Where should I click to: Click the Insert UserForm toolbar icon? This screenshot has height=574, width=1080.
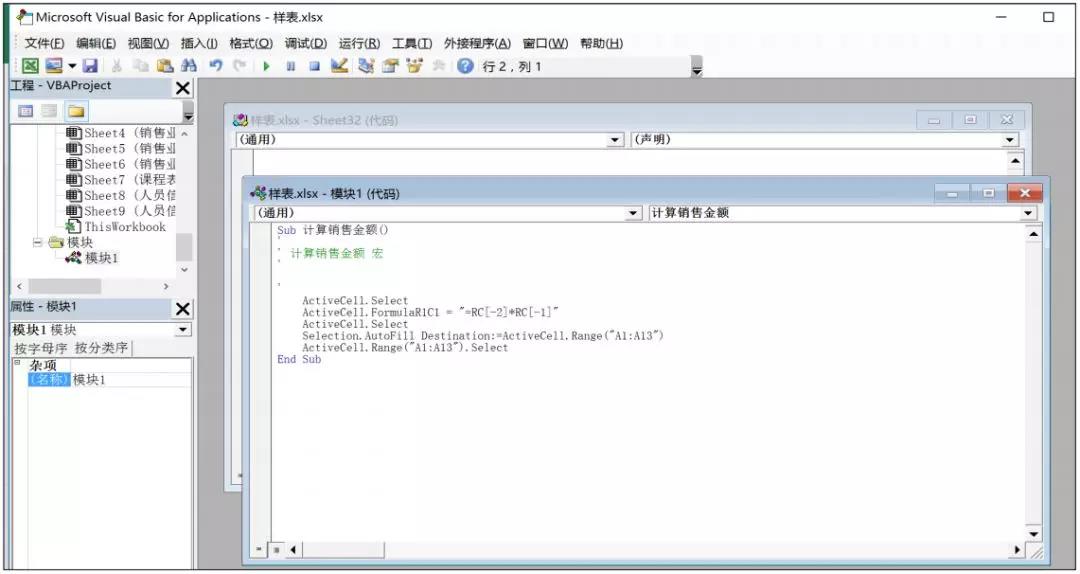pos(54,66)
